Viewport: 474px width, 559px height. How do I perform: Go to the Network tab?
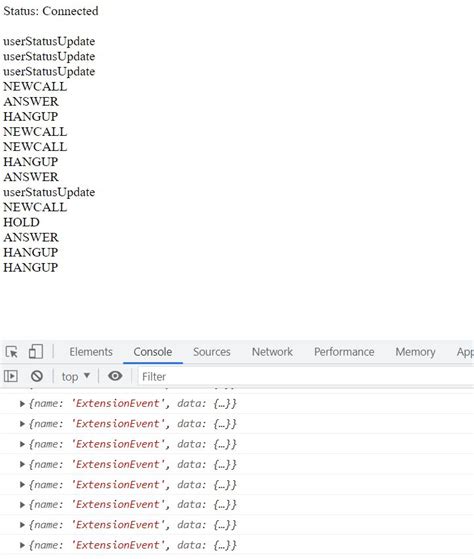272,352
